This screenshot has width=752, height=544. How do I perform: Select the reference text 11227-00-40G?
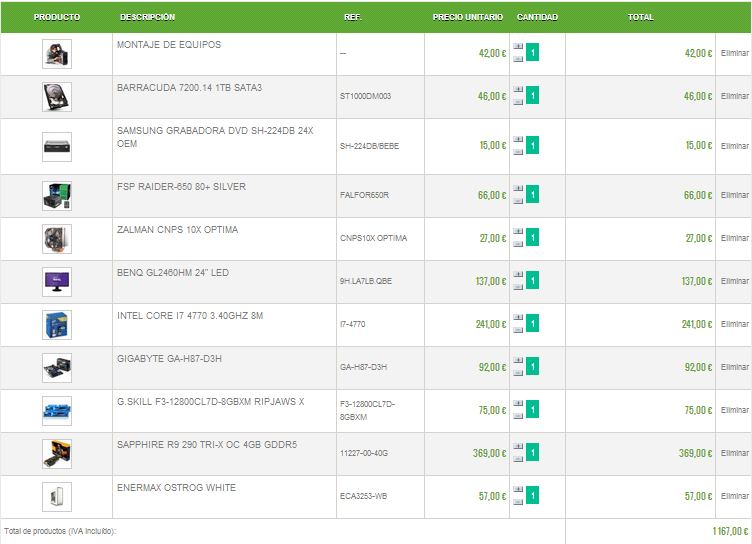pos(364,453)
